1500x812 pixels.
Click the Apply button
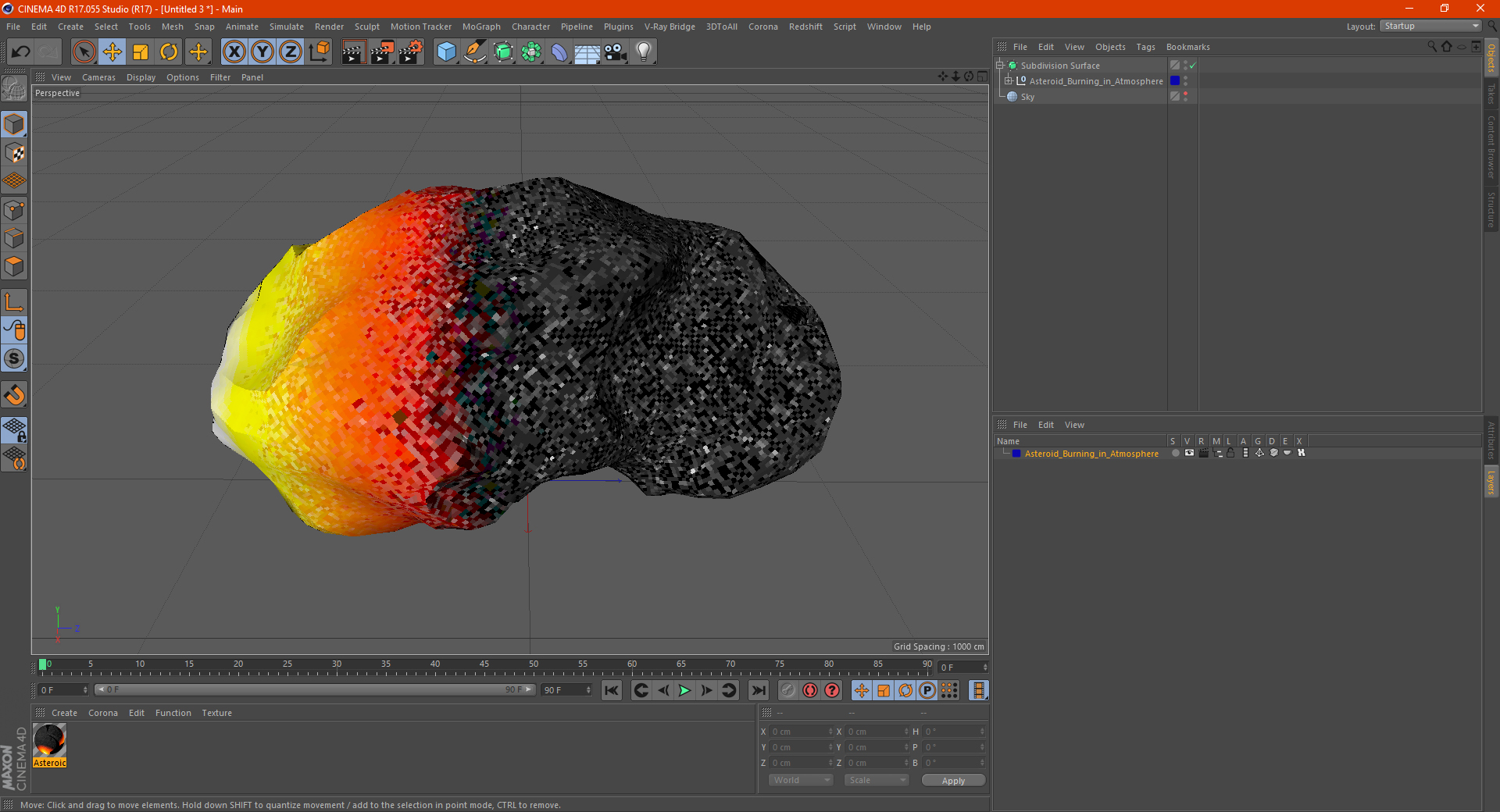[x=953, y=781]
